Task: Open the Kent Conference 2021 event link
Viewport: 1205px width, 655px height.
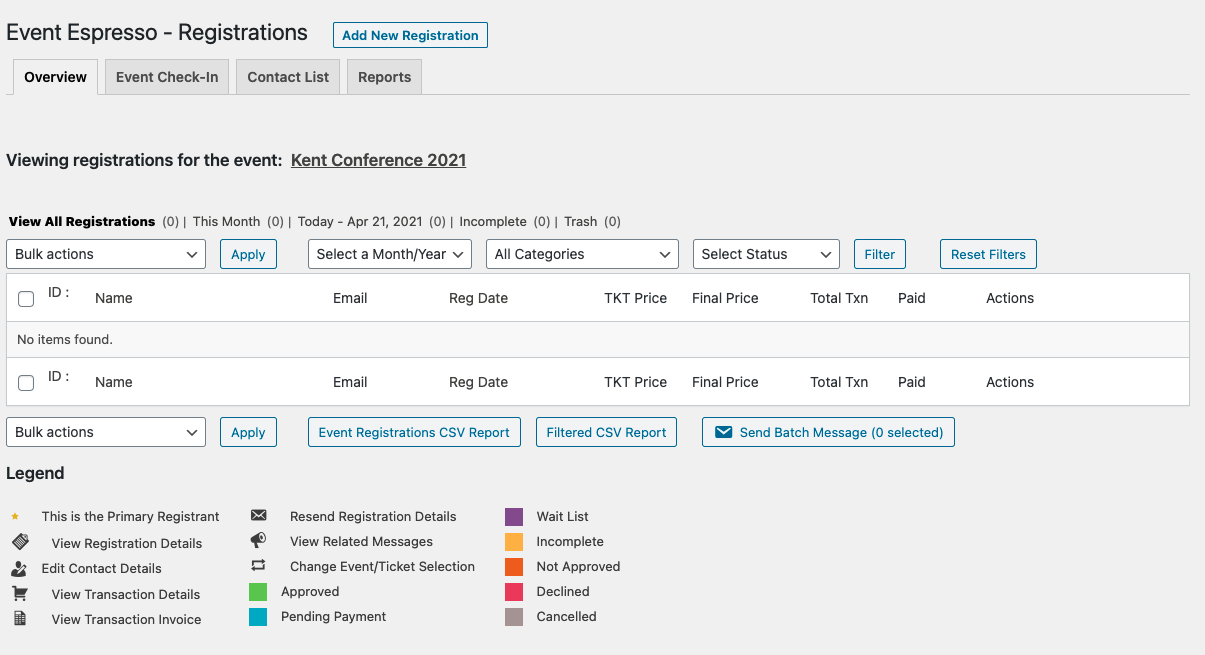Action: [x=378, y=160]
